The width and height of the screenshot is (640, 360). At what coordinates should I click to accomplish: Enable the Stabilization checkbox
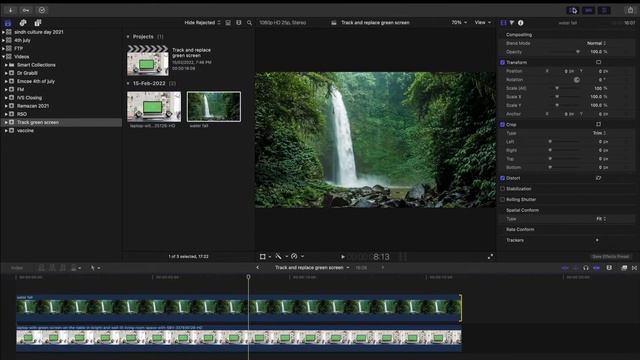[502, 189]
